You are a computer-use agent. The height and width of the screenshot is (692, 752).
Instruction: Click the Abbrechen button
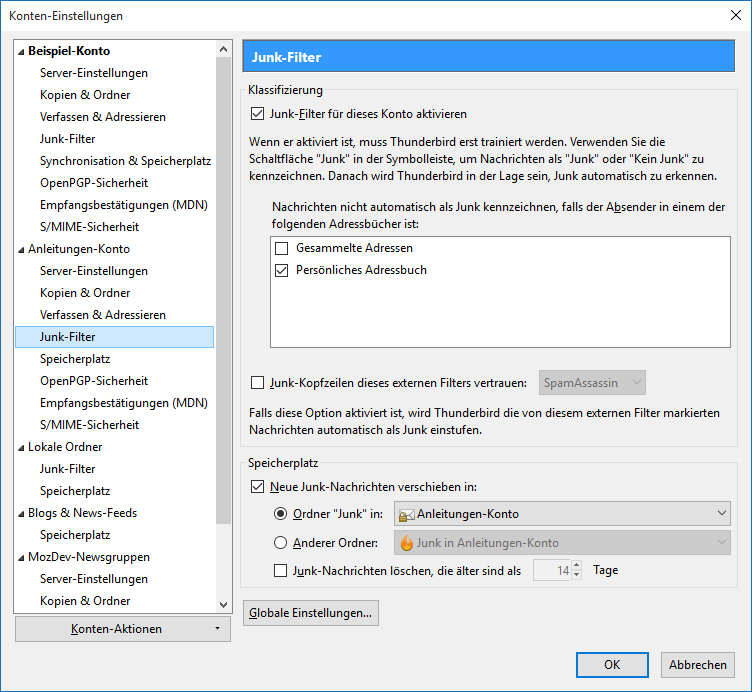(698, 665)
